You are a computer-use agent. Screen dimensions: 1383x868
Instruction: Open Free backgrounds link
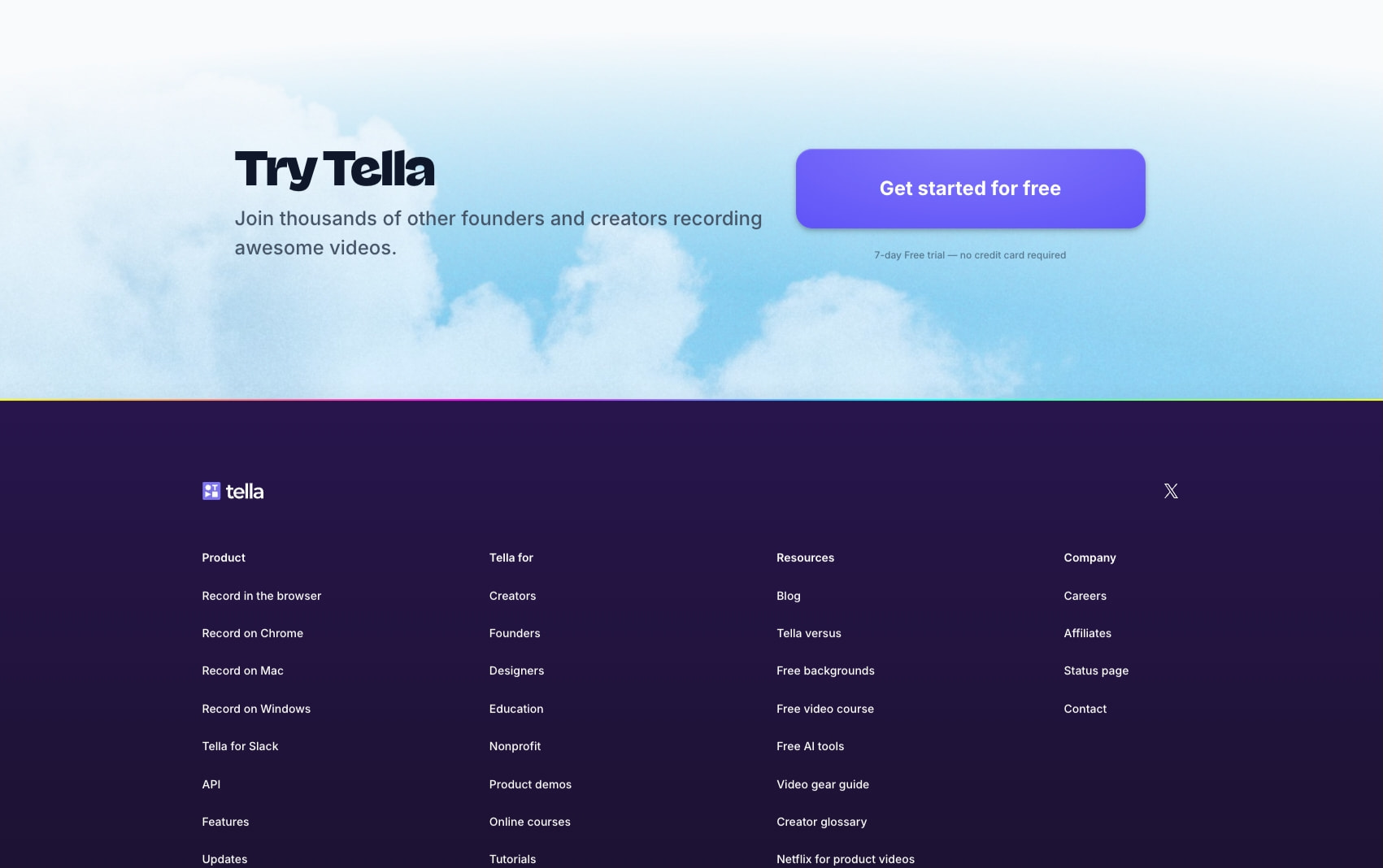(x=826, y=671)
